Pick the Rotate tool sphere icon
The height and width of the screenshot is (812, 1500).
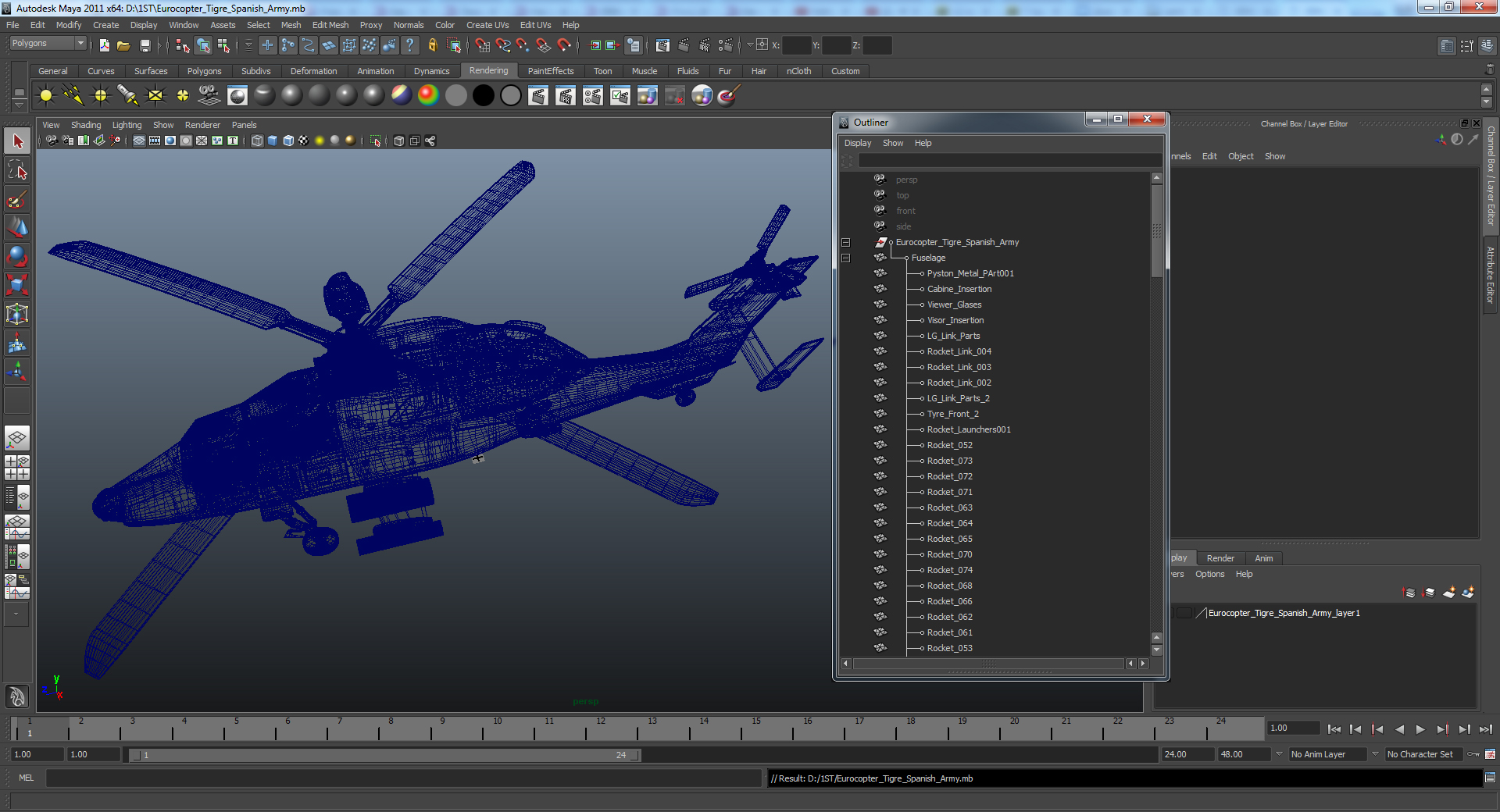pyautogui.click(x=17, y=257)
